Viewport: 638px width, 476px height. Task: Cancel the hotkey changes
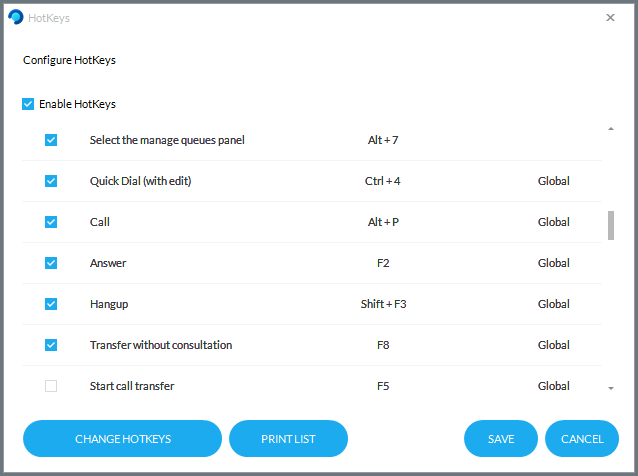click(582, 439)
